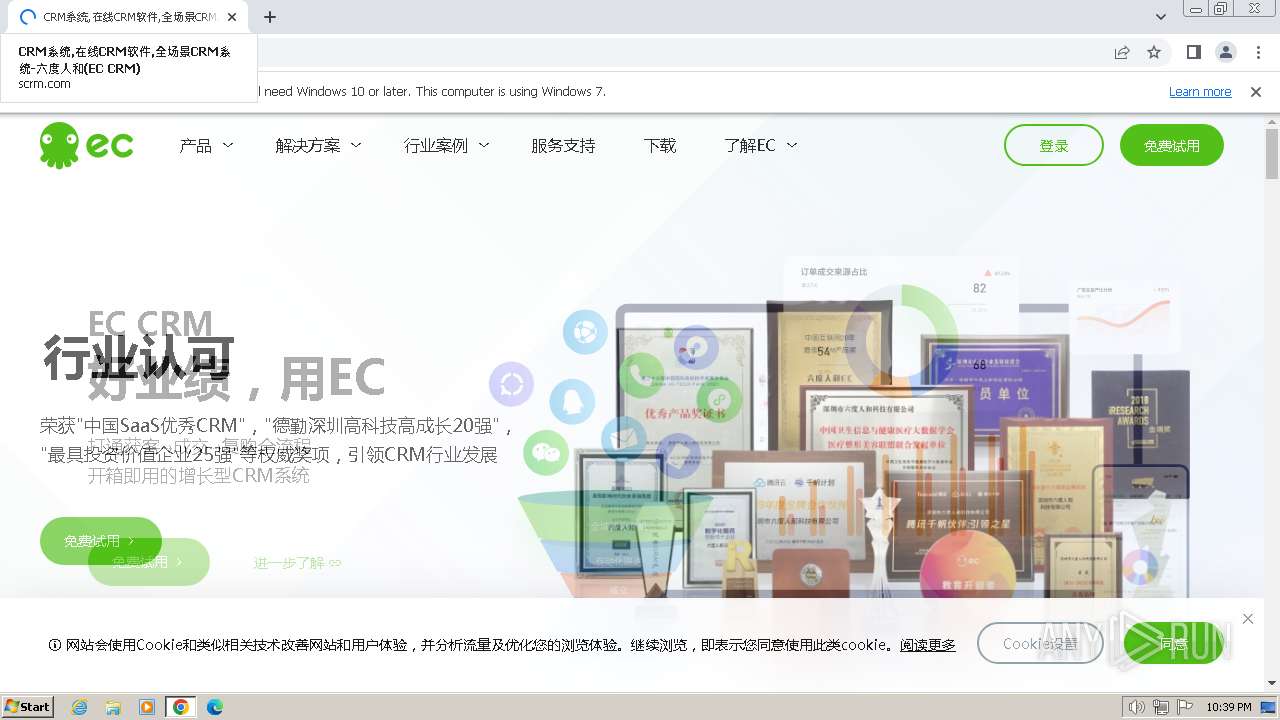Select the CRM系统 browser tab
Image resolution: width=1280 pixels, height=720 pixels.
point(129,17)
